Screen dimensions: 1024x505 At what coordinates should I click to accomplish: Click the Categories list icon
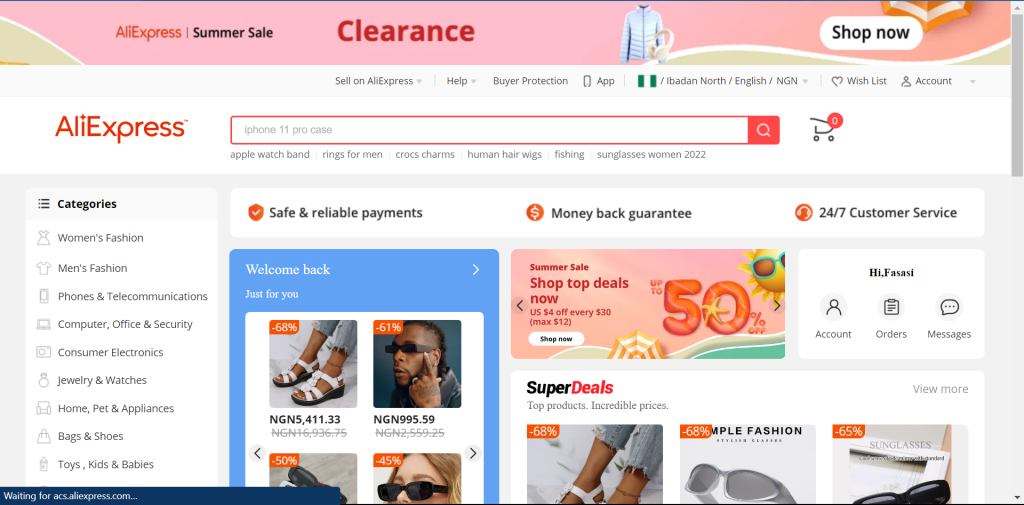click(44, 204)
